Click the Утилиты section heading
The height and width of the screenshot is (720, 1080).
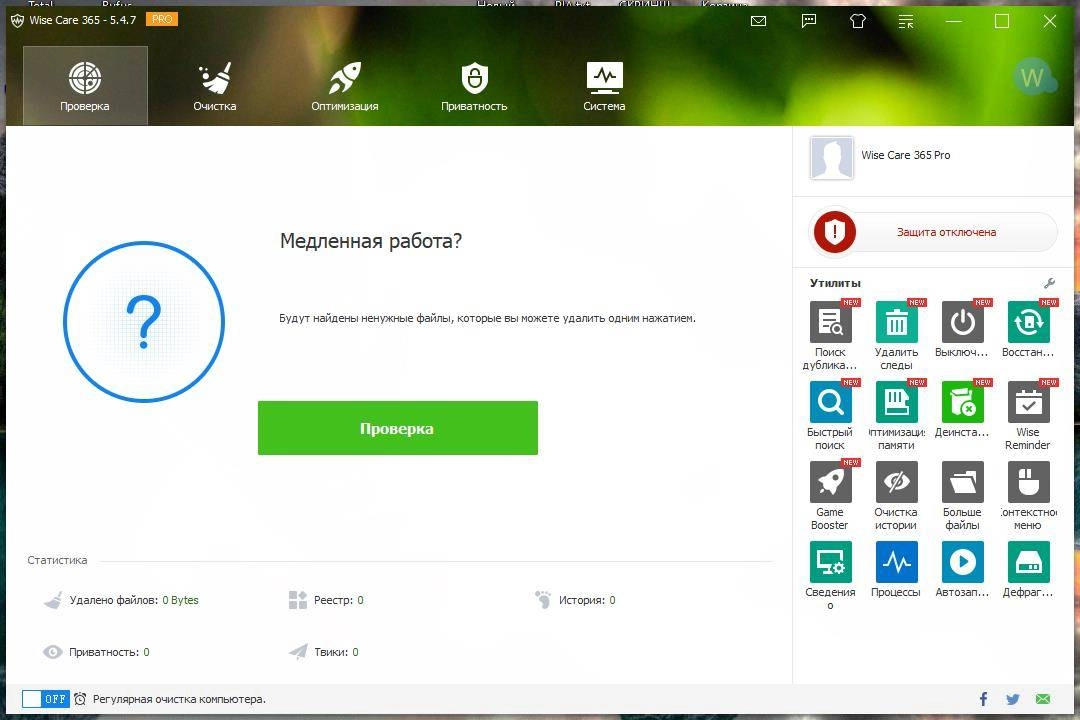[x=835, y=283]
